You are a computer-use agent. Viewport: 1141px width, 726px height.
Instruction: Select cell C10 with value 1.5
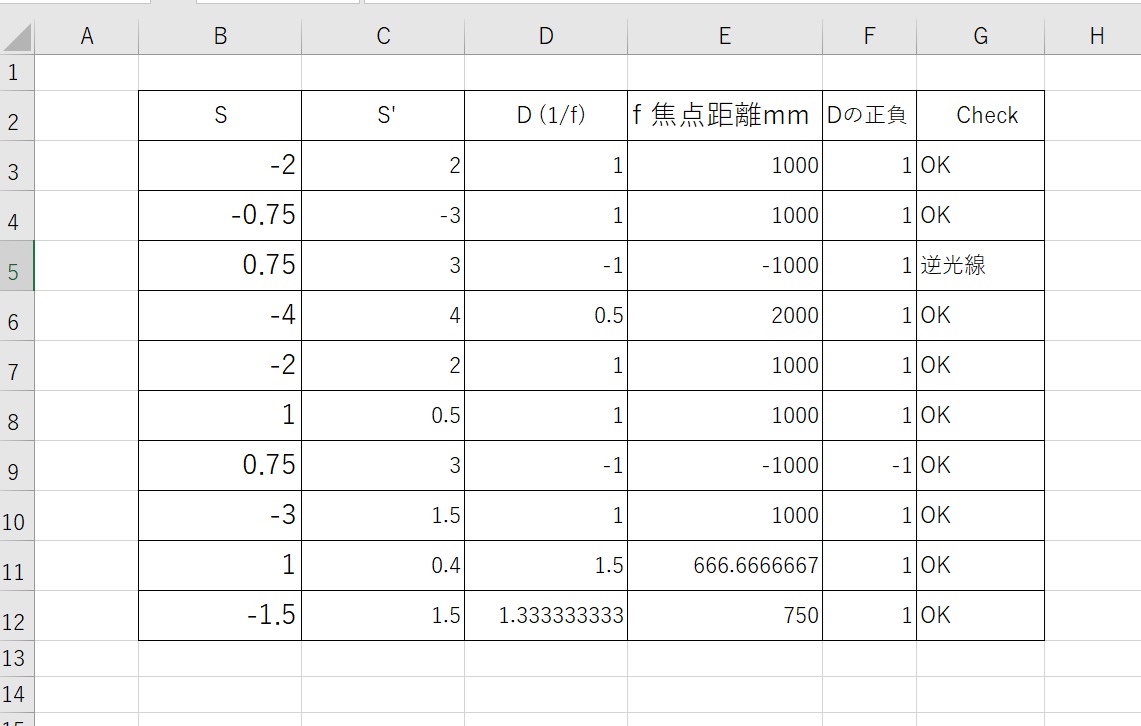pos(383,516)
